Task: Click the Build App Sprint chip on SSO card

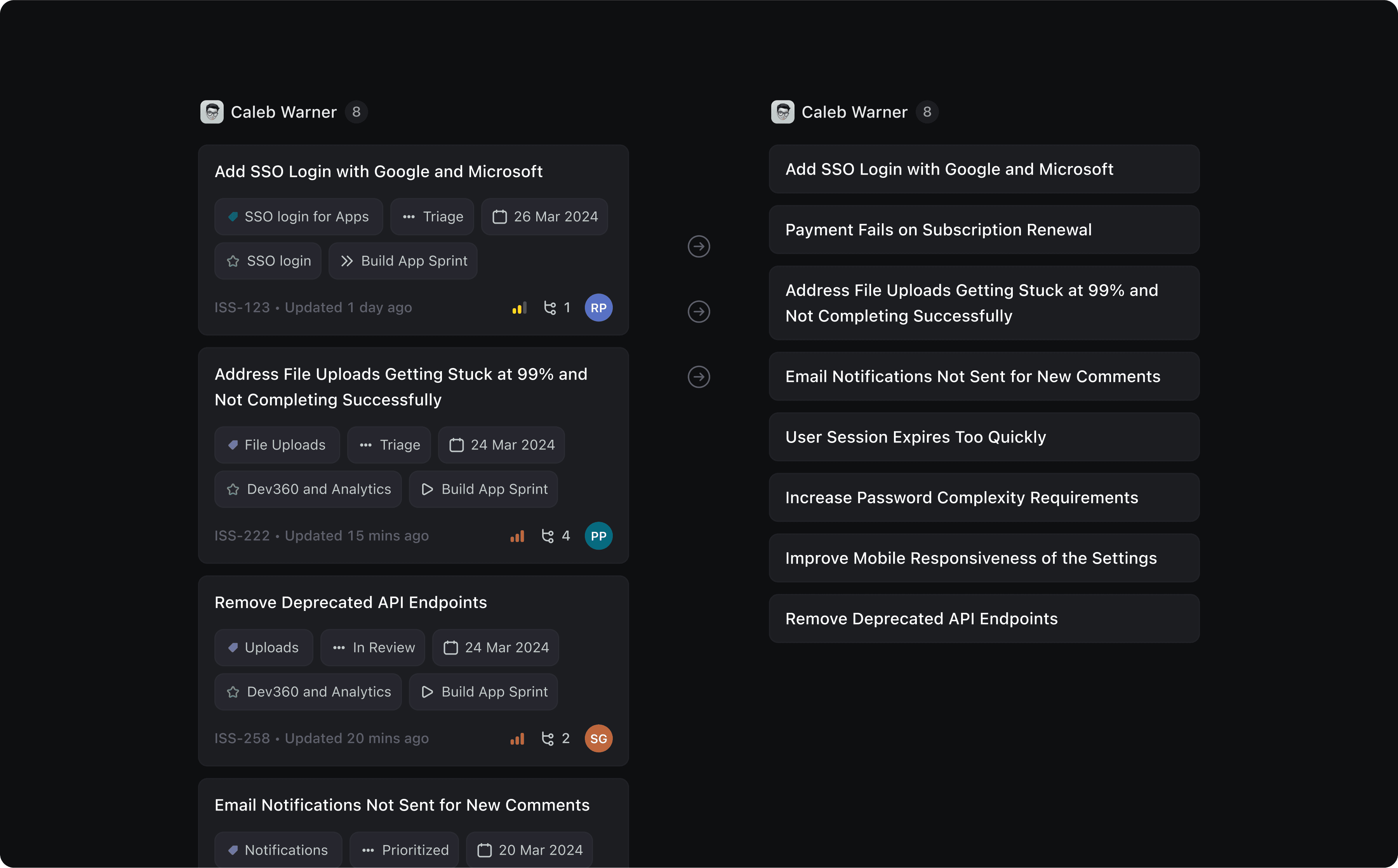Action: (x=403, y=261)
